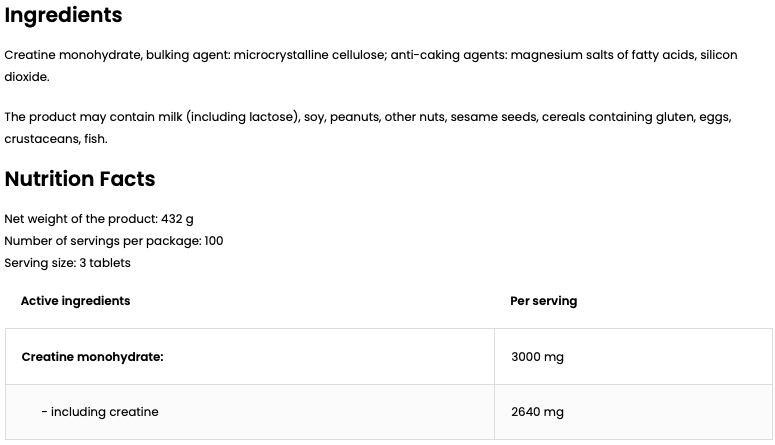
Task: Click the "Per serving" column header
Action: click(x=543, y=300)
